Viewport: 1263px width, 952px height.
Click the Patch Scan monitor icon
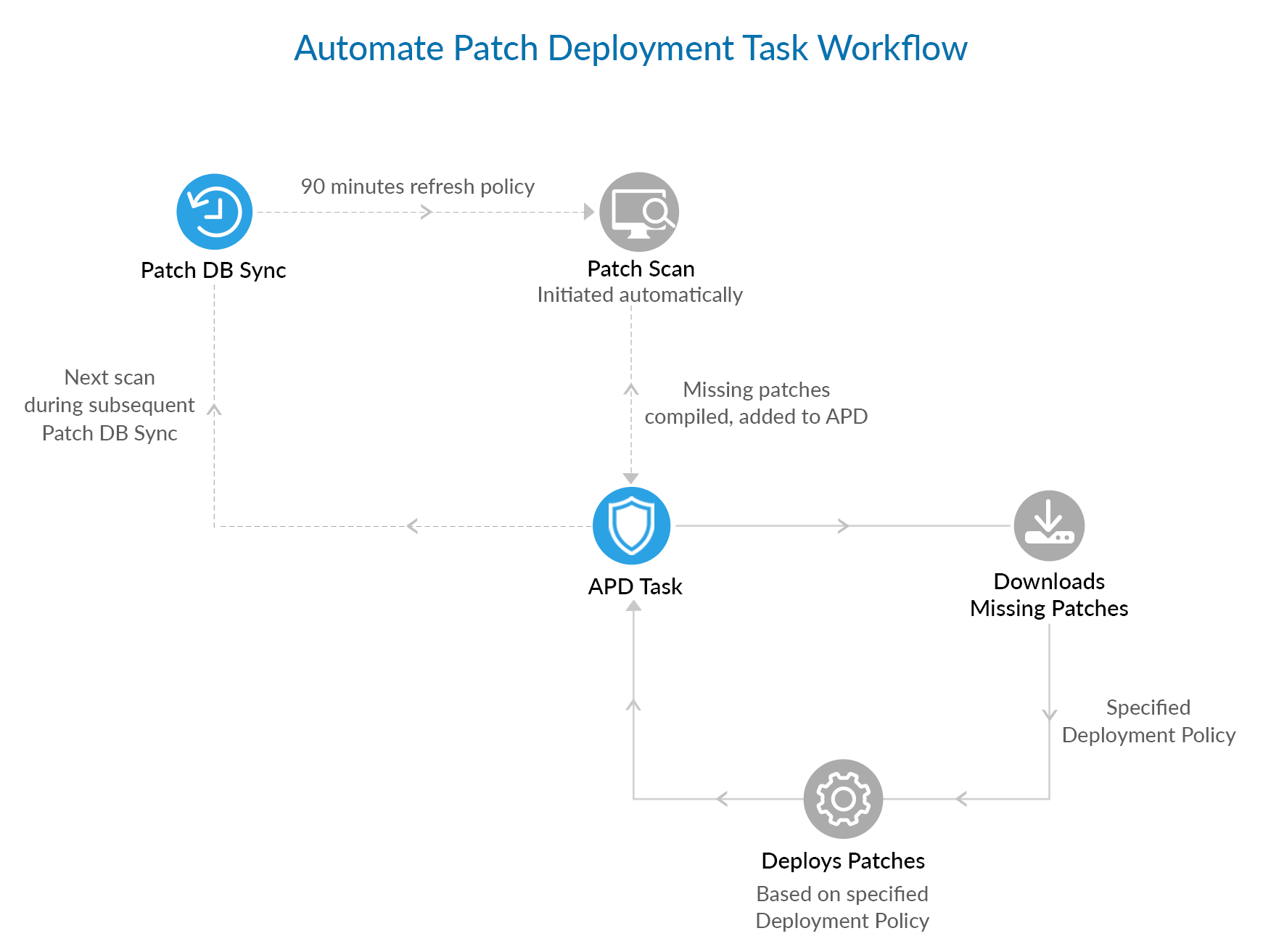click(x=639, y=211)
